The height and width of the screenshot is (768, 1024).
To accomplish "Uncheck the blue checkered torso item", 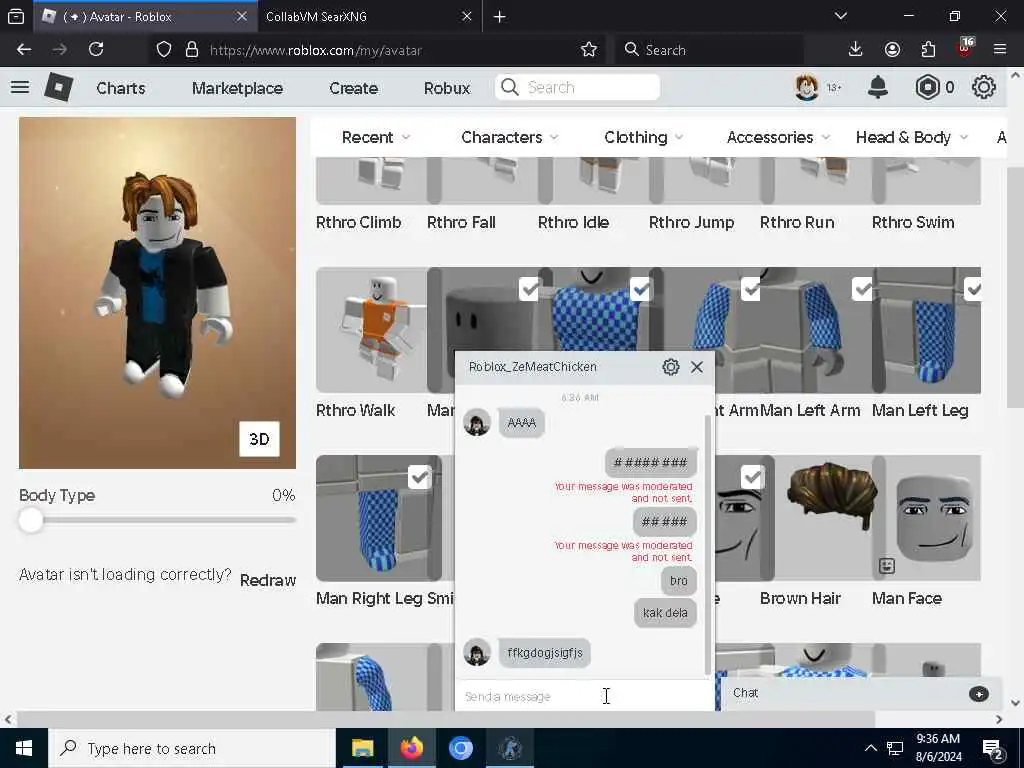I will point(640,289).
